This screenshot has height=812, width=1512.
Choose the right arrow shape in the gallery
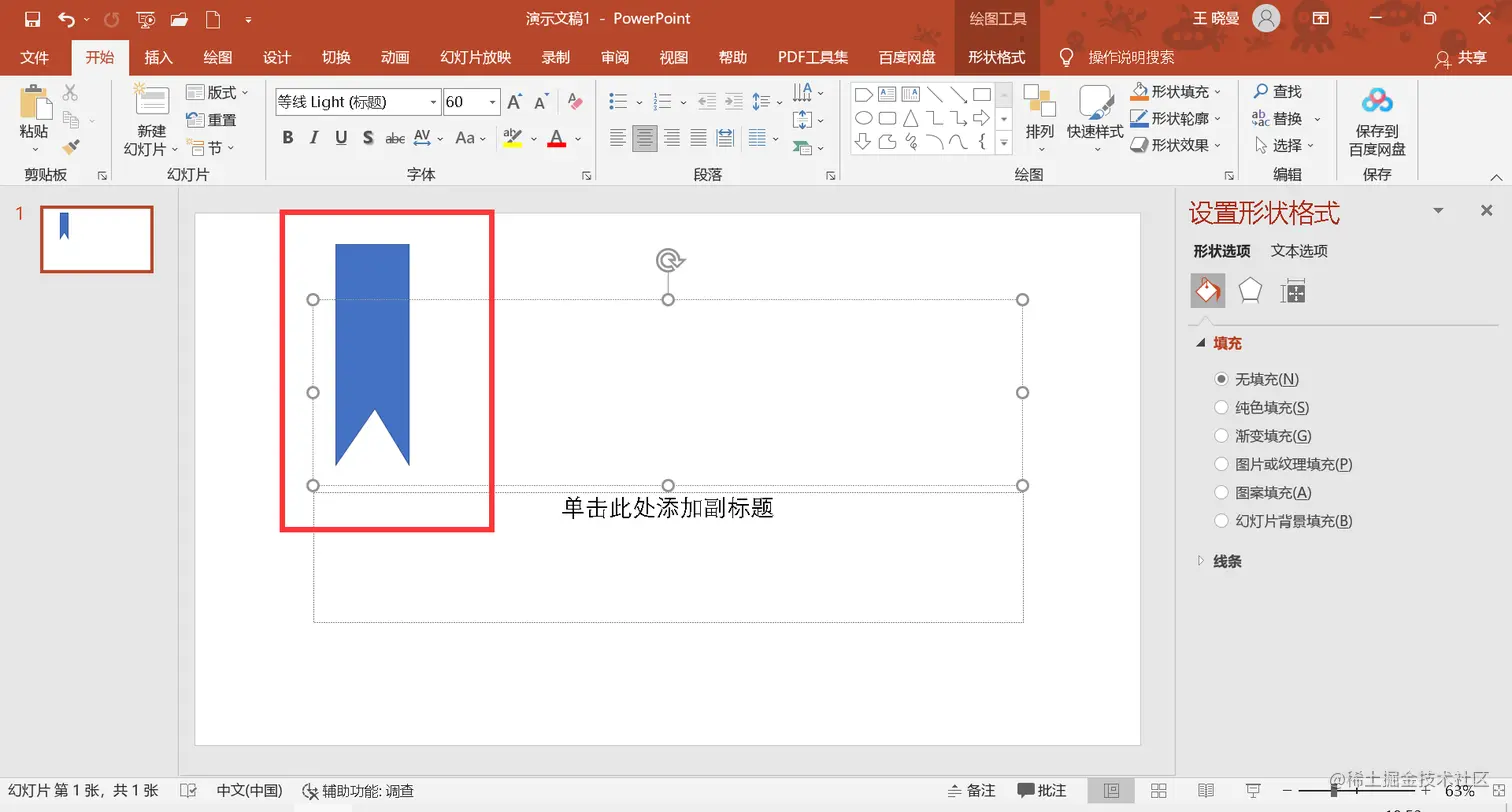tap(982, 118)
